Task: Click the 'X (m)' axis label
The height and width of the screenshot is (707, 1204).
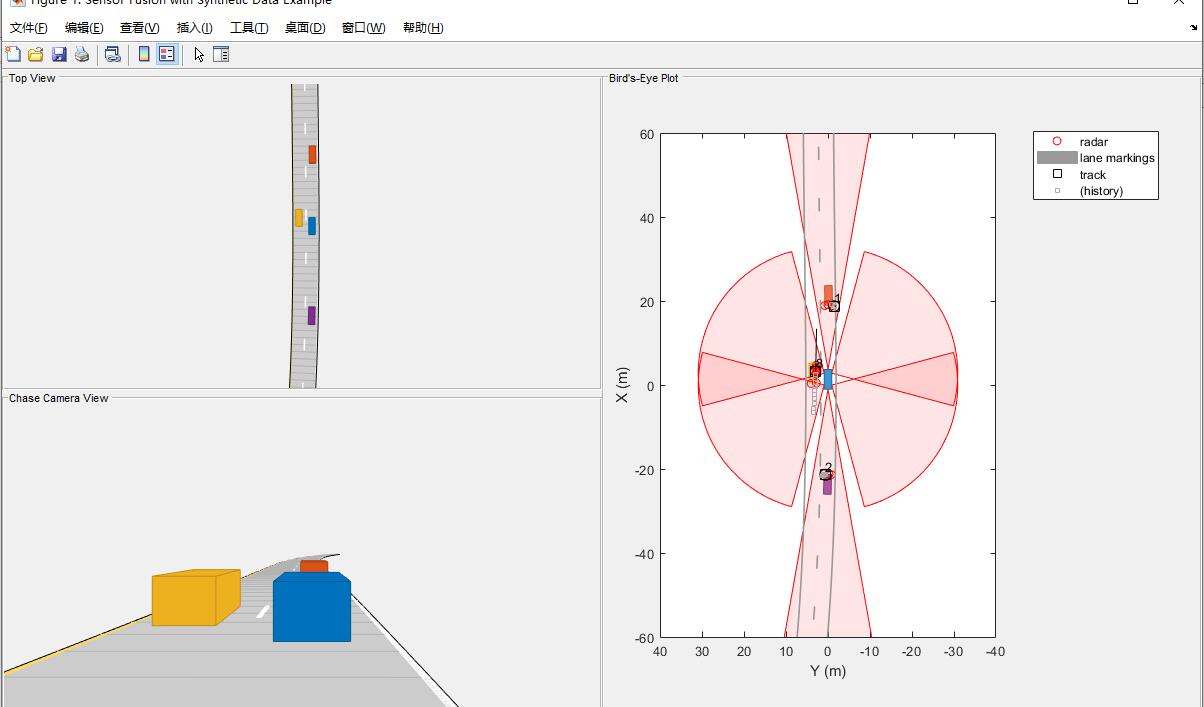Action: [x=623, y=386]
